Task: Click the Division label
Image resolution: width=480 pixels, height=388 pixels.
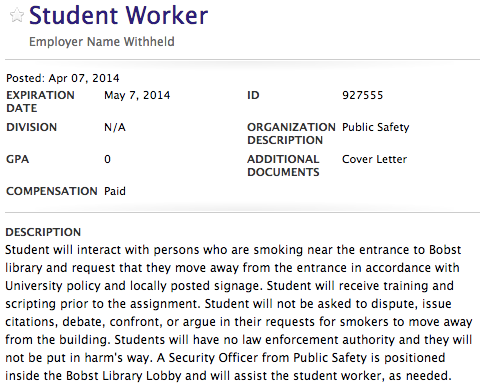Action: [x=32, y=127]
